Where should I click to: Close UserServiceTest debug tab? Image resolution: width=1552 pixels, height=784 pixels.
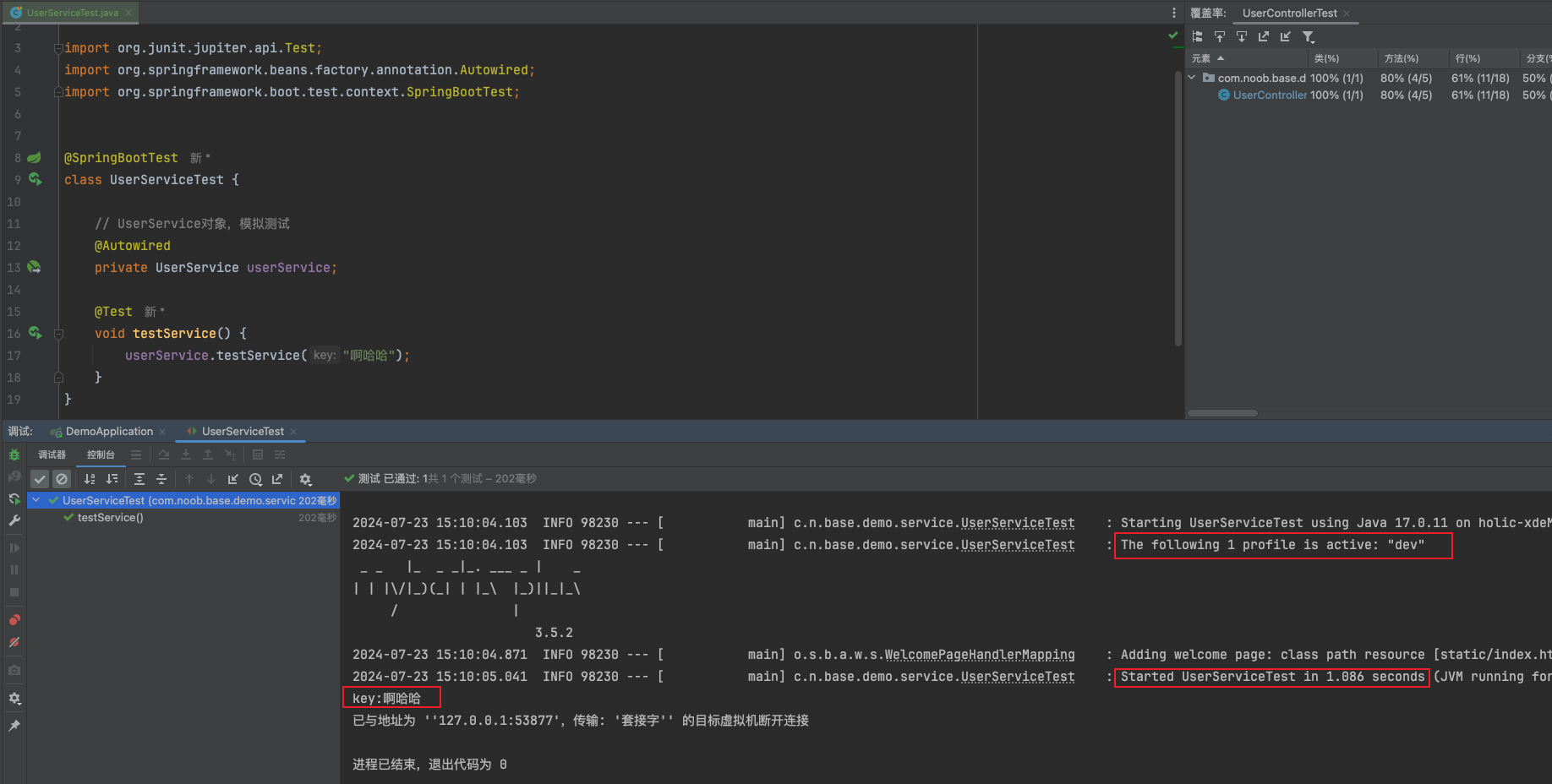[293, 432]
